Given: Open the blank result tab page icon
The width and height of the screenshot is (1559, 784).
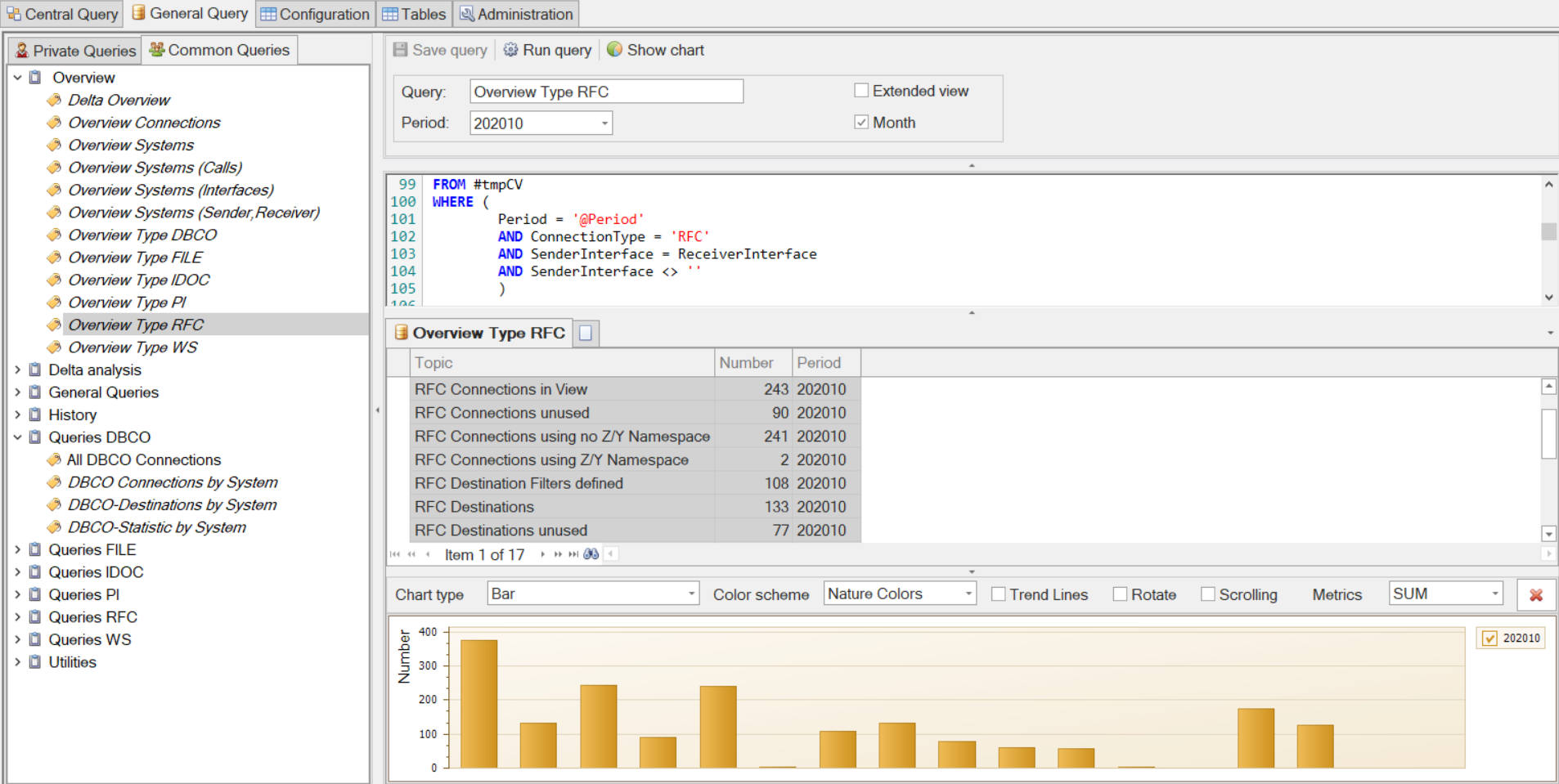Looking at the screenshot, I should [x=586, y=333].
